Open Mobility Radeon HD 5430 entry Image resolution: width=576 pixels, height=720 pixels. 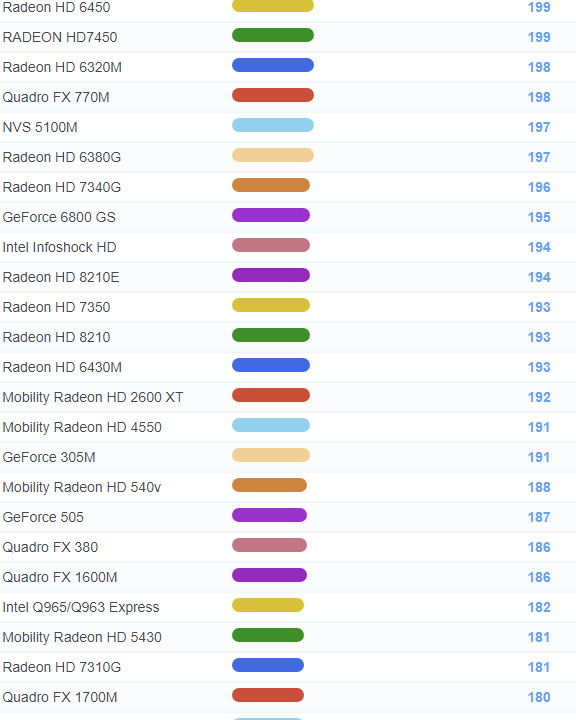[82, 637]
